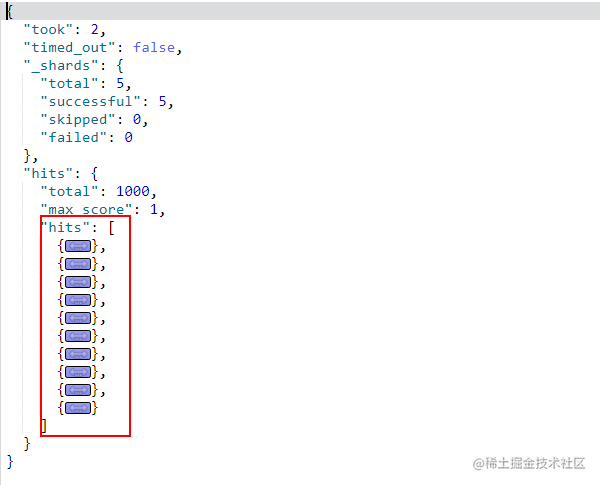The width and height of the screenshot is (600, 485).
Task: Expand the fourth collapsed hit object
Action: [78, 300]
